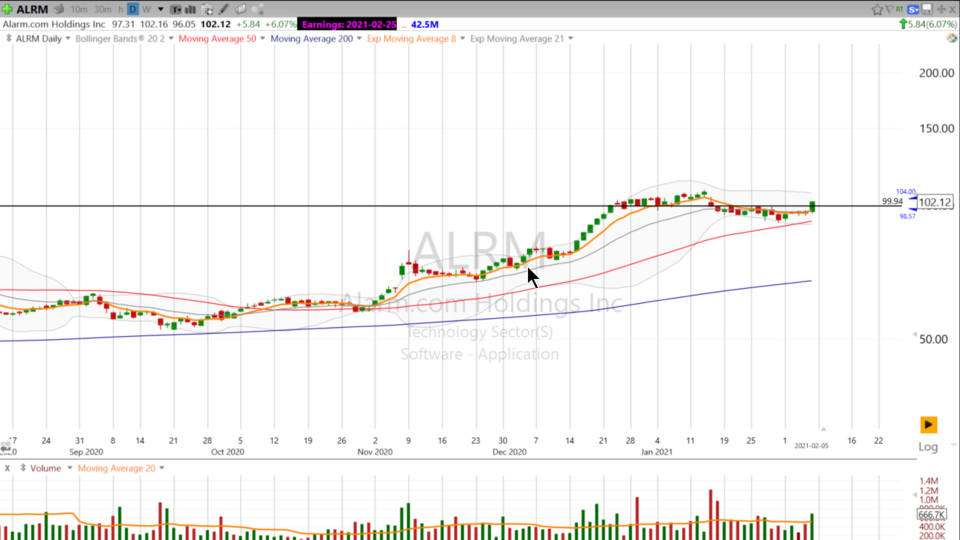Click the flag icon
960x540 pixels.
click(889, 9)
